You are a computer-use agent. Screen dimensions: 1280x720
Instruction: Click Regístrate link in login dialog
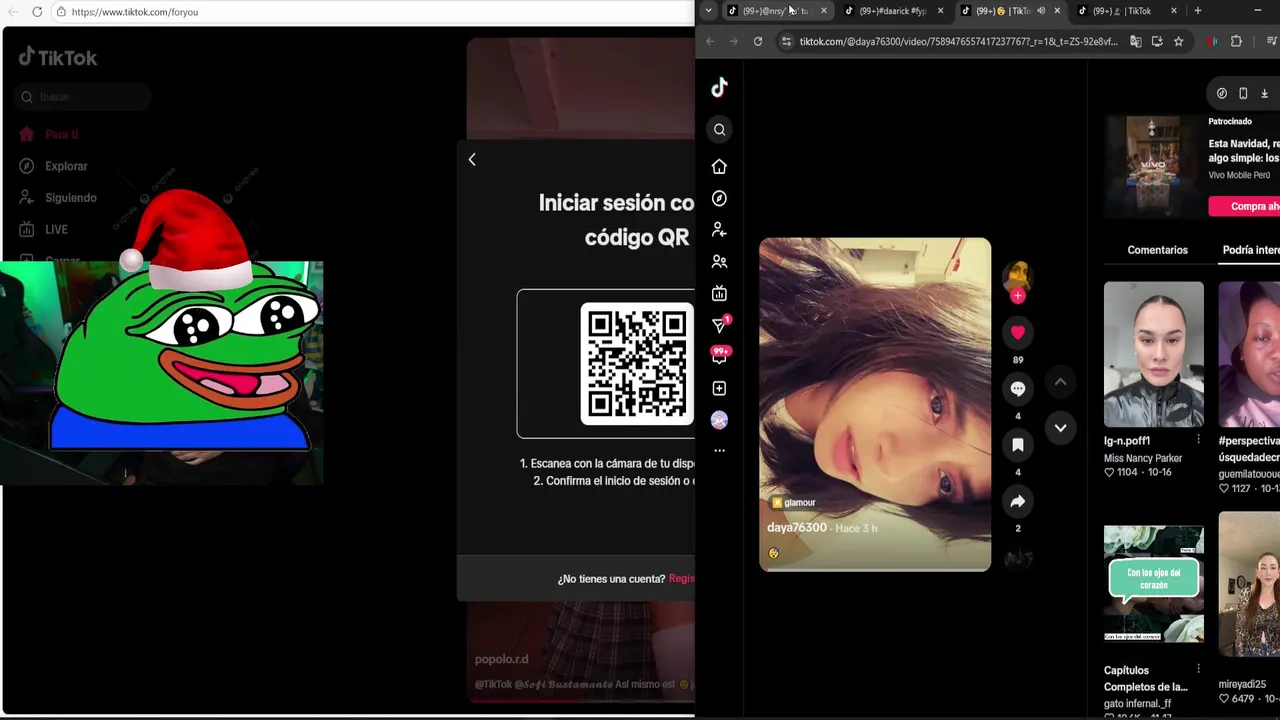click(x=681, y=579)
